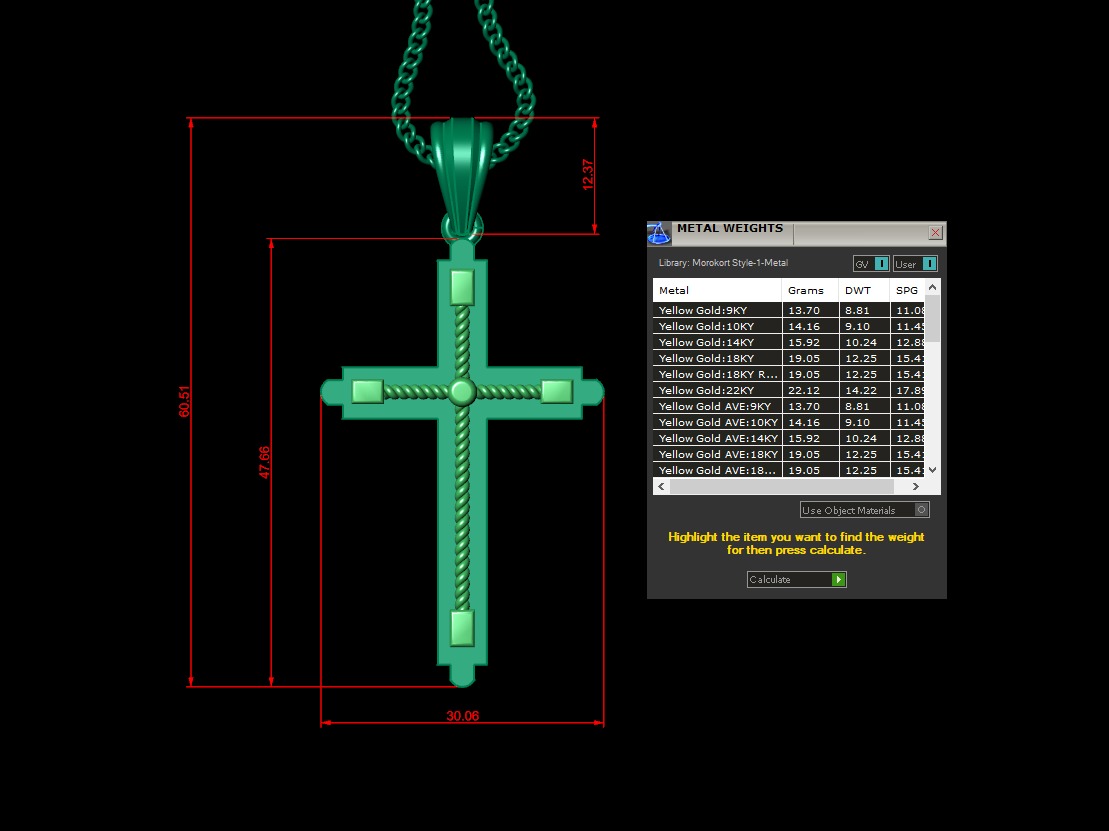
Task: Select the Yellow Gold AVE:9KY row
Action: pos(789,406)
